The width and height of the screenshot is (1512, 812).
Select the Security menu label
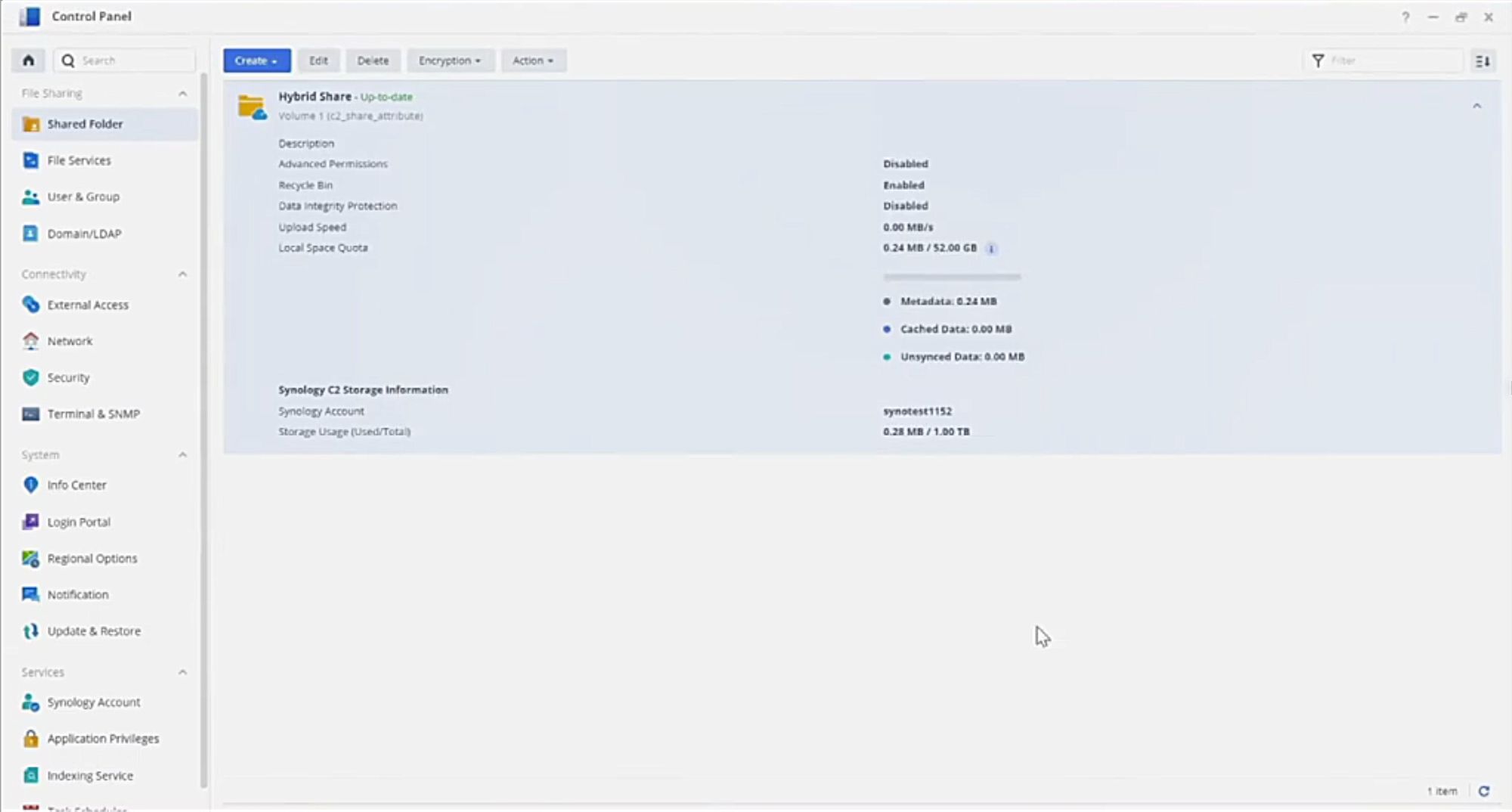pos(68,377)
